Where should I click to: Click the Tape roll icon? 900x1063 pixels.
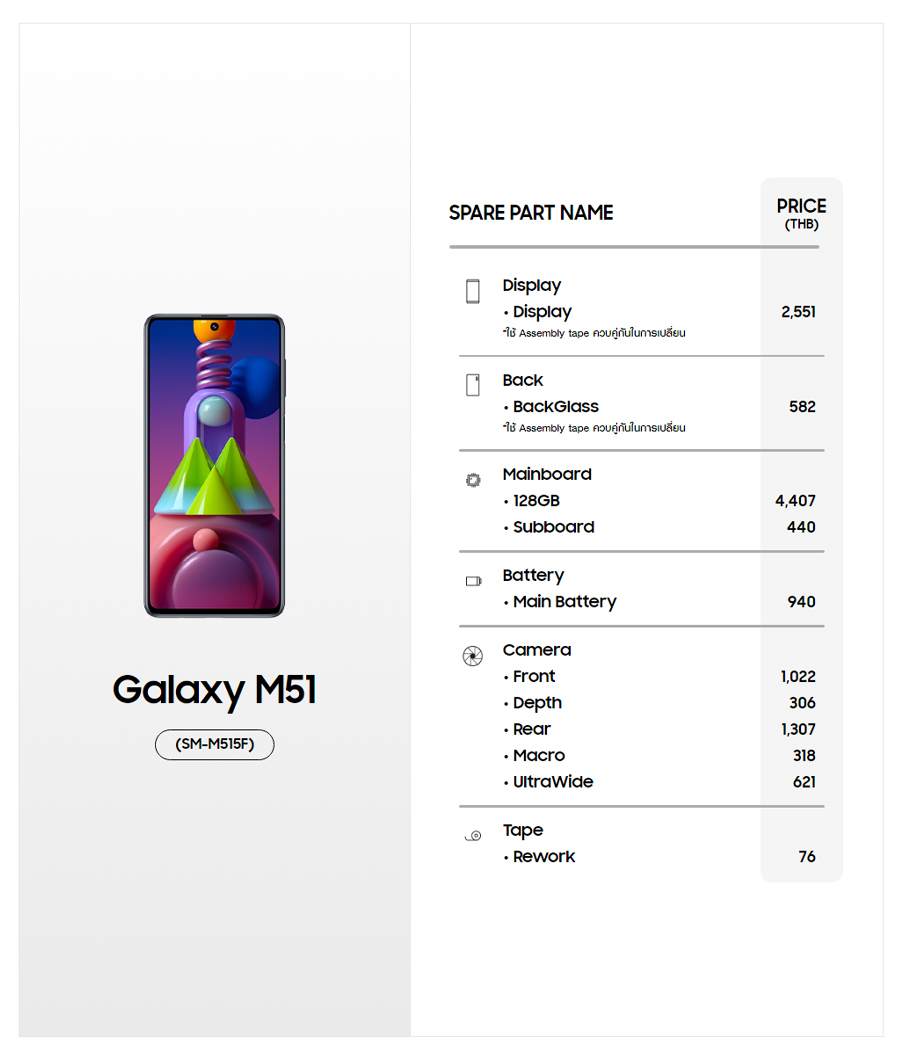[473, 836]
